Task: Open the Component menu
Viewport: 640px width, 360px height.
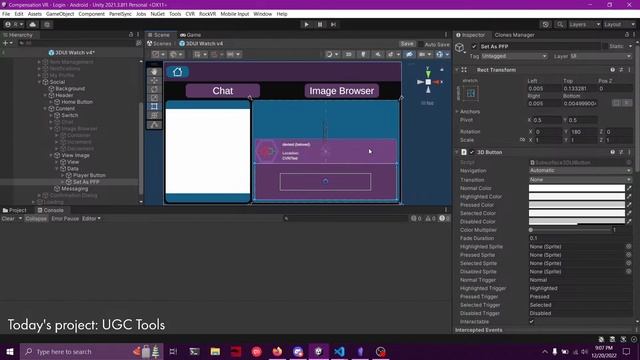Action: 91,14
